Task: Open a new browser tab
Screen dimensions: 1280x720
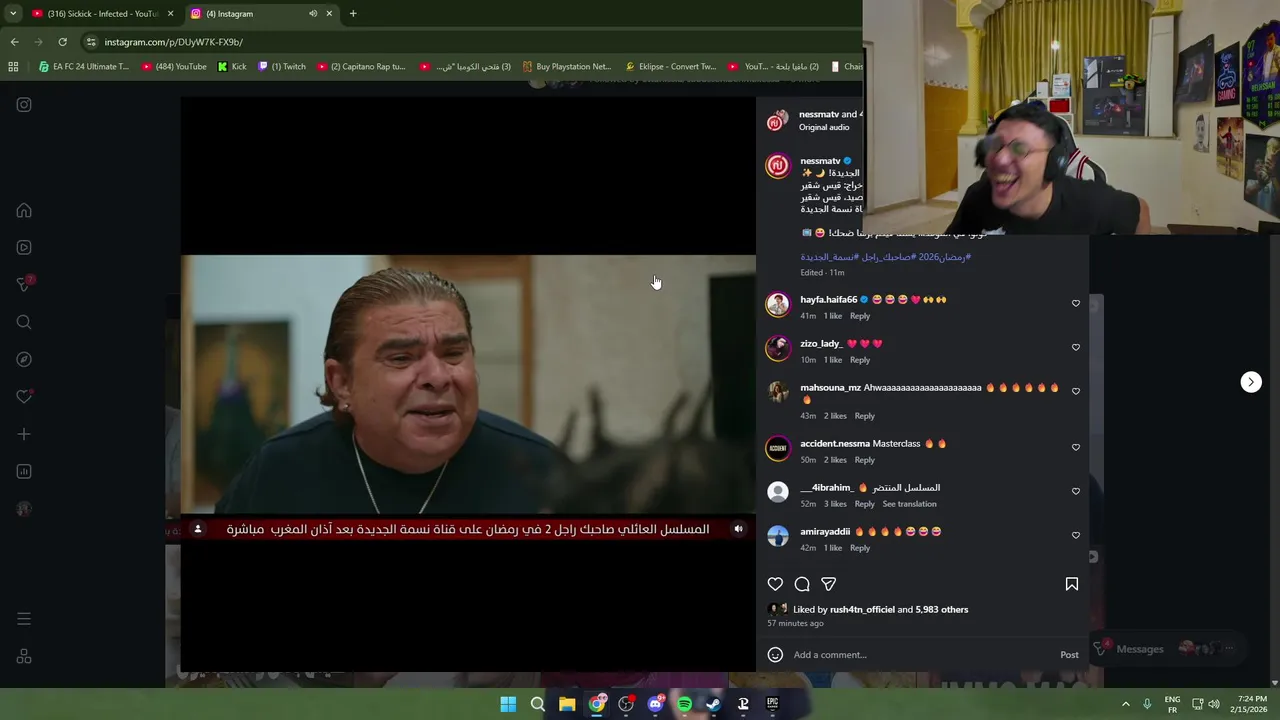Action: pos(353,14)
